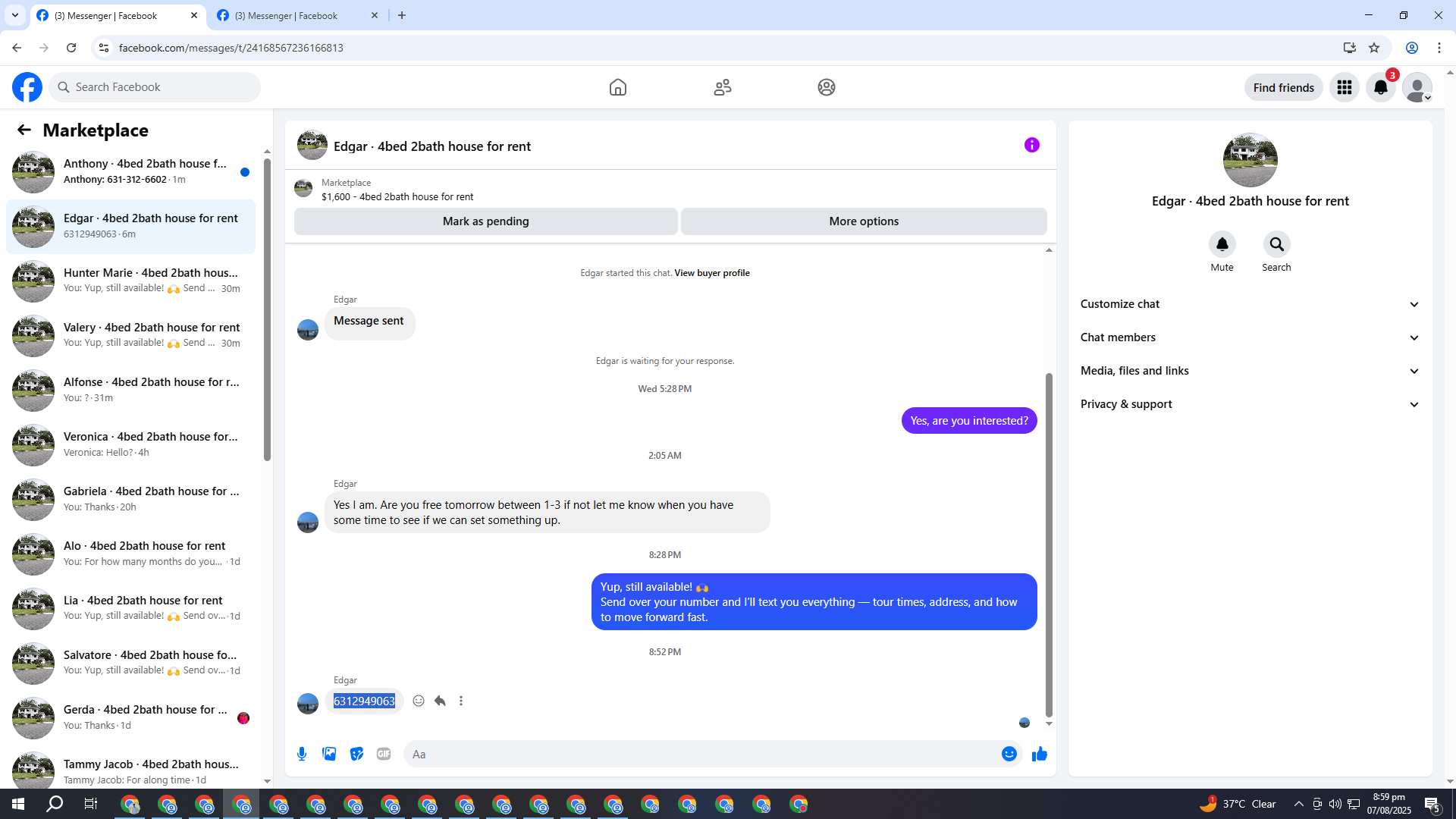Viewport: 1456px width, 819px height.
Task: Click the Aa message input field
Action: tap(701, 754)
